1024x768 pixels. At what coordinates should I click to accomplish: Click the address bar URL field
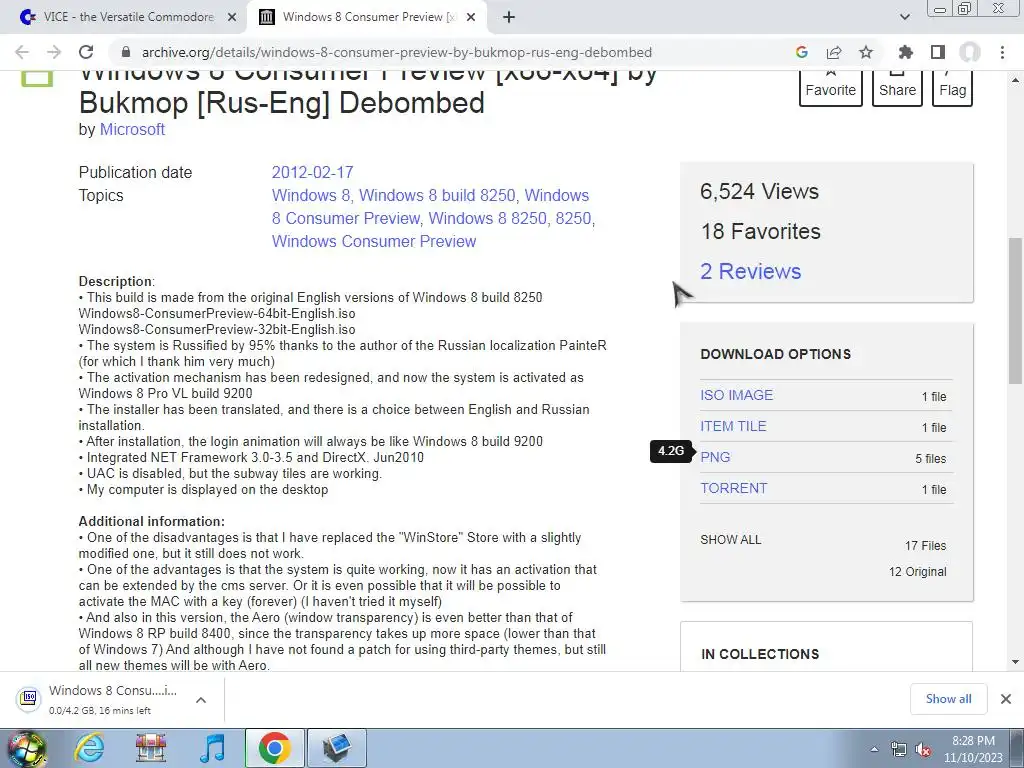(396, 52)
